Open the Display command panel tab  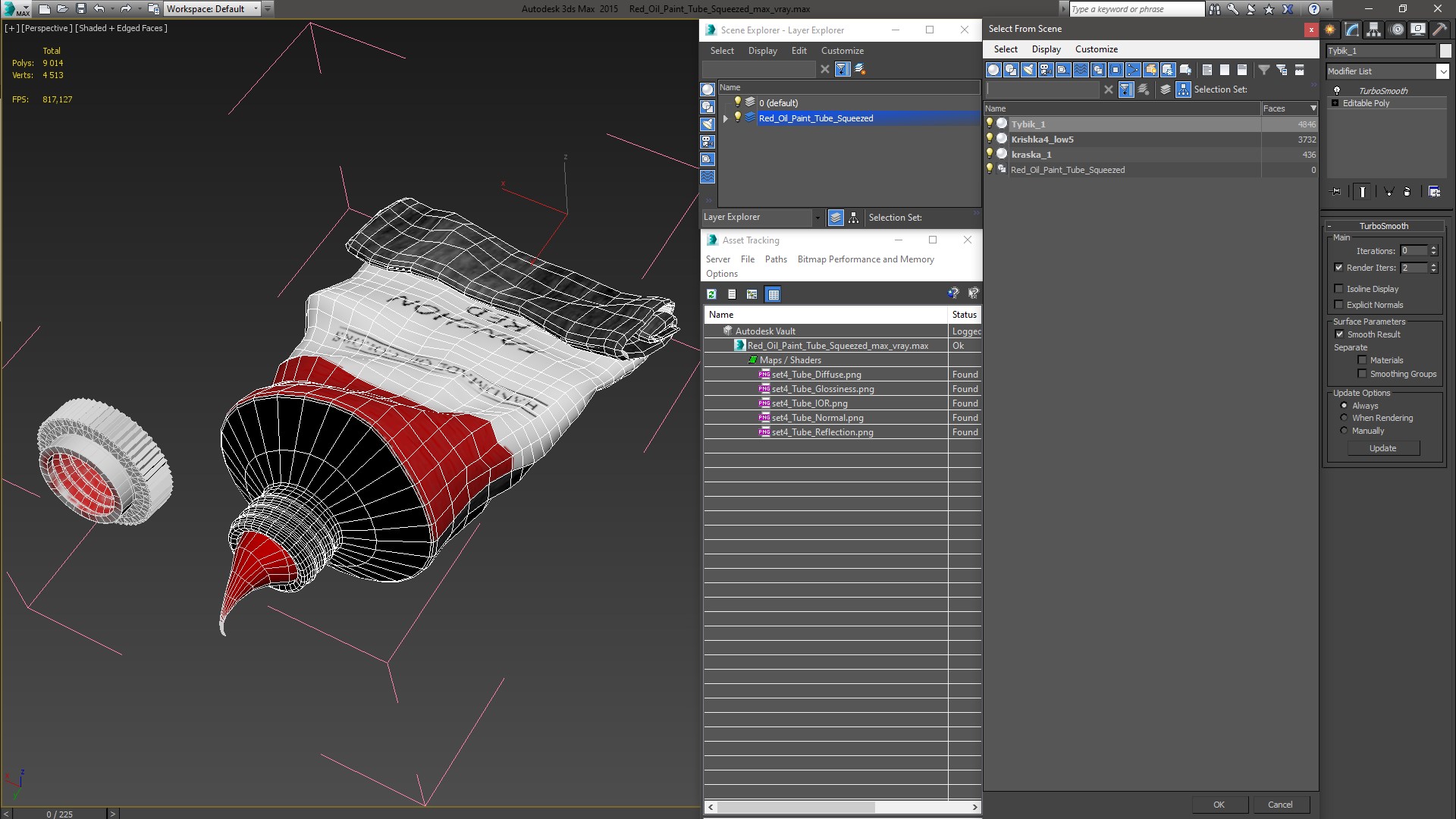(x=1418, y=30)
